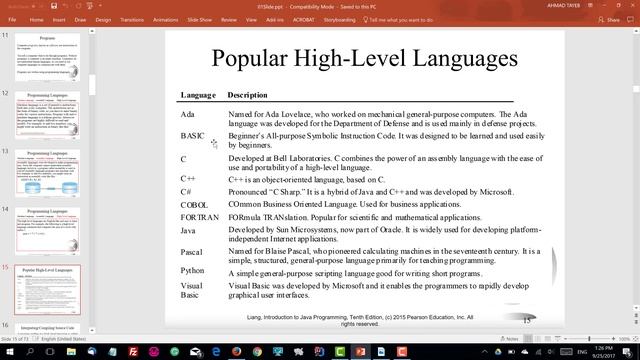Open the Review tab
The width and height of the screenshot is (640, 360).
click(x=229, y=20)
